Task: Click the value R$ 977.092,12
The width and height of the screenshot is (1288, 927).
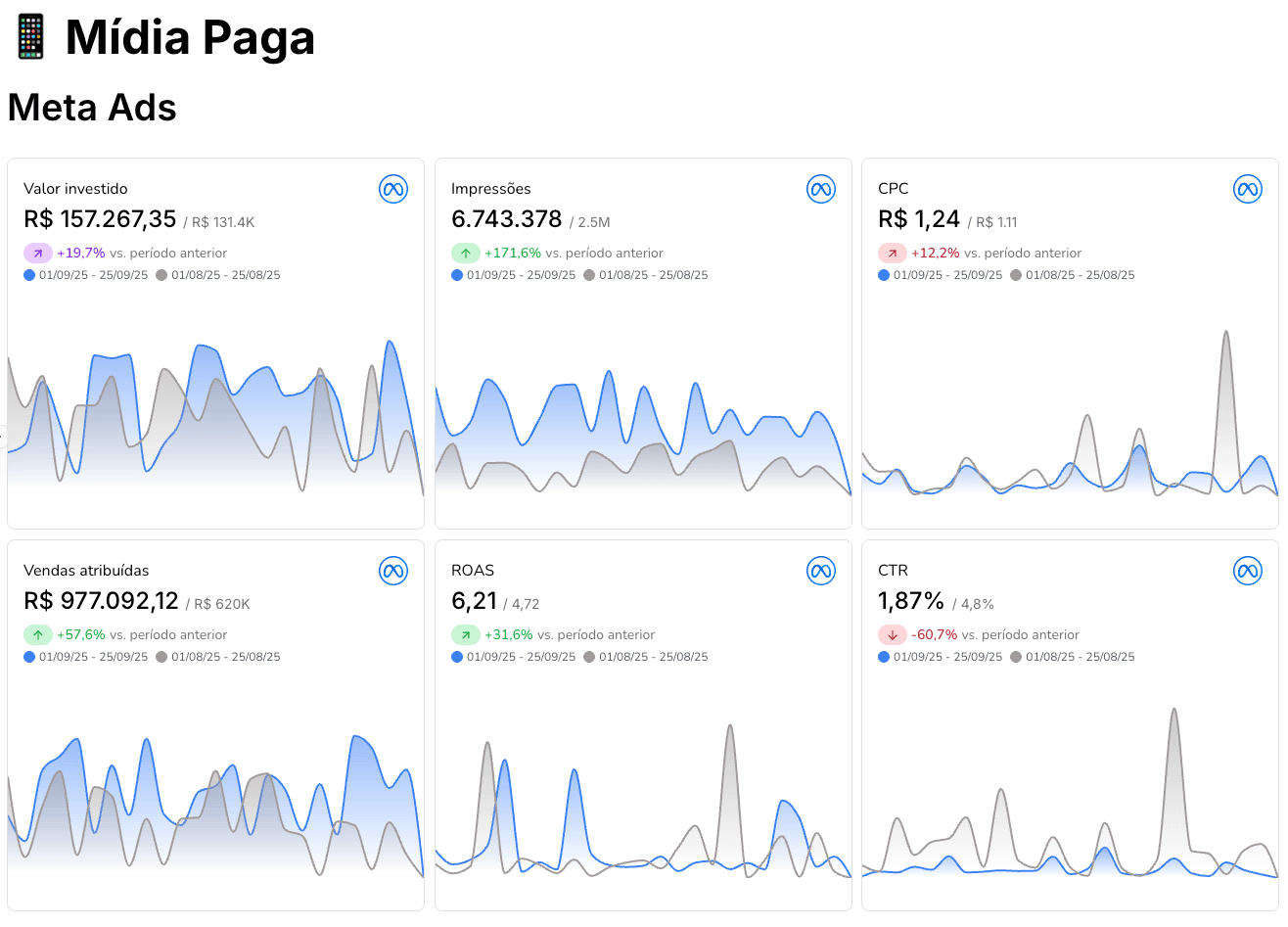Action: (x=101, y=601)
